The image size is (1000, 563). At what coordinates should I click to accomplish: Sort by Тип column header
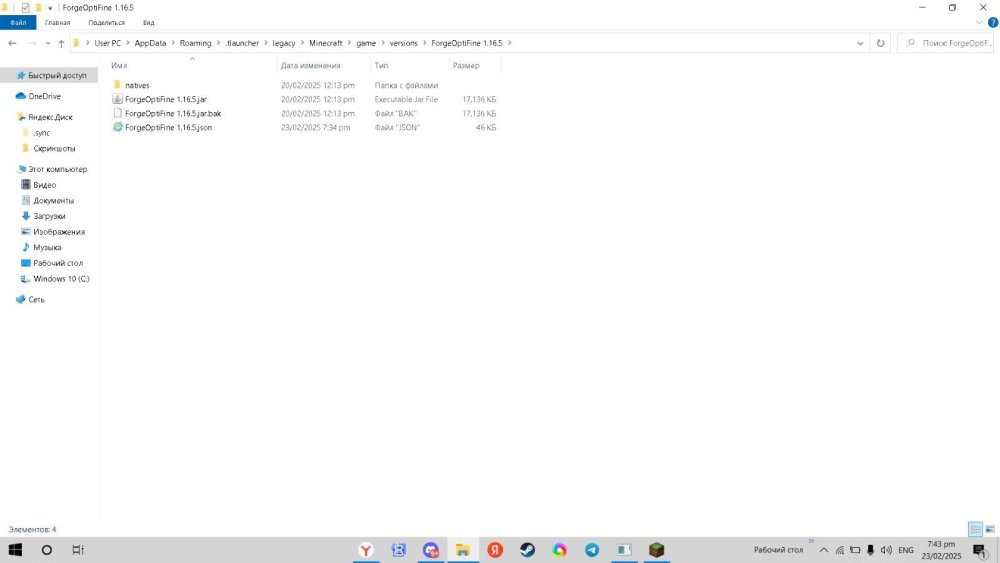pos(381,66)
